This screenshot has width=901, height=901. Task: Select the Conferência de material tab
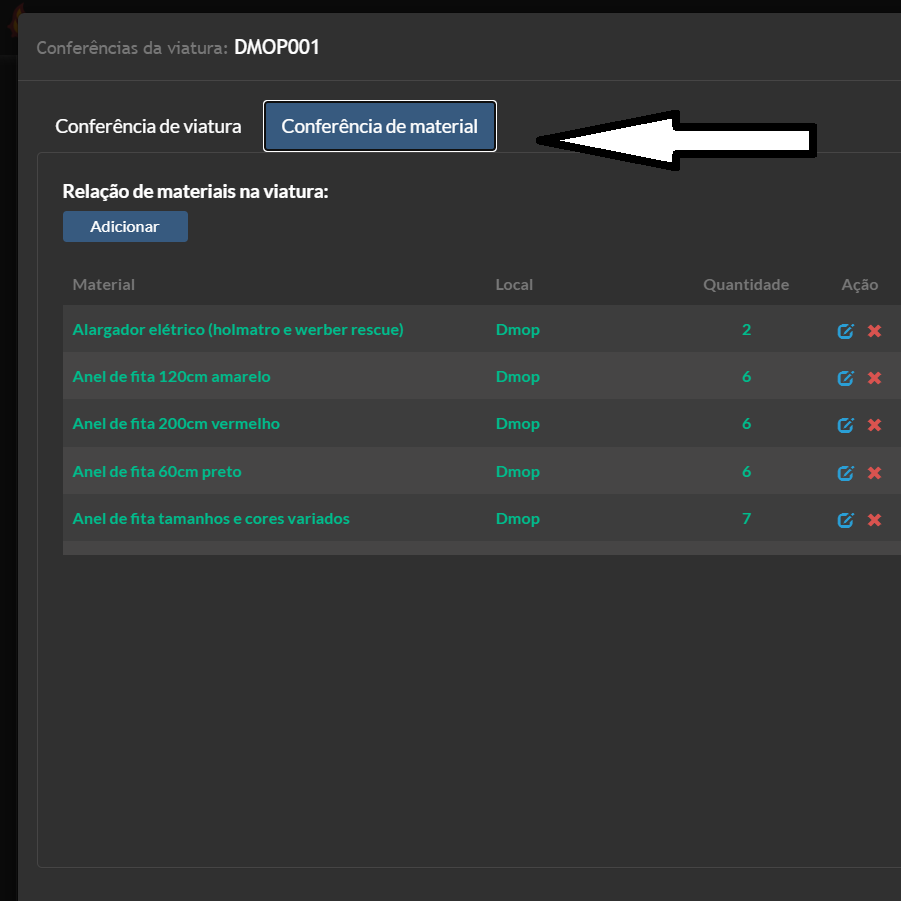380,126
